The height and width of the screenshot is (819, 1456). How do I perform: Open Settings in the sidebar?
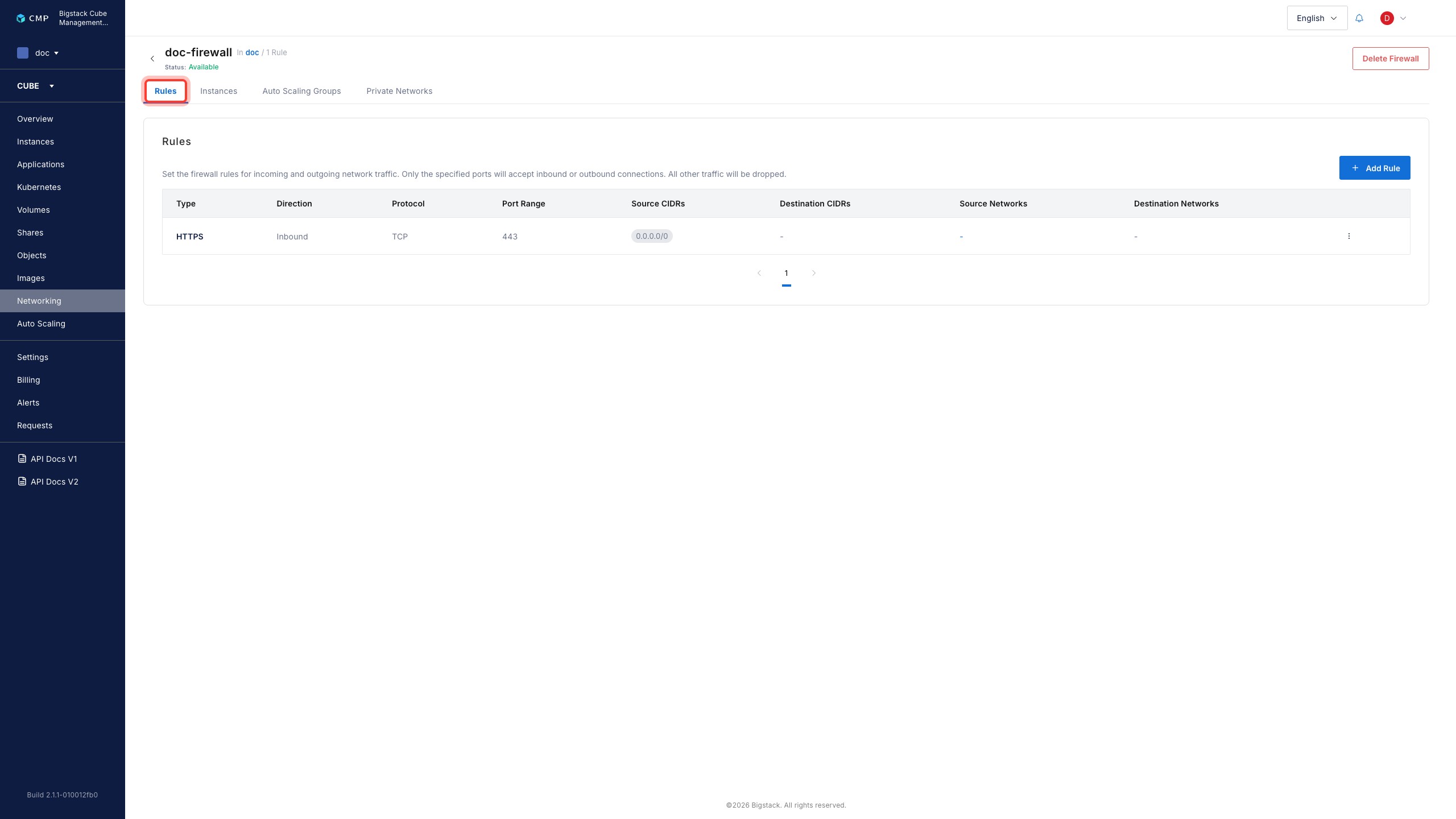point(63,357)
